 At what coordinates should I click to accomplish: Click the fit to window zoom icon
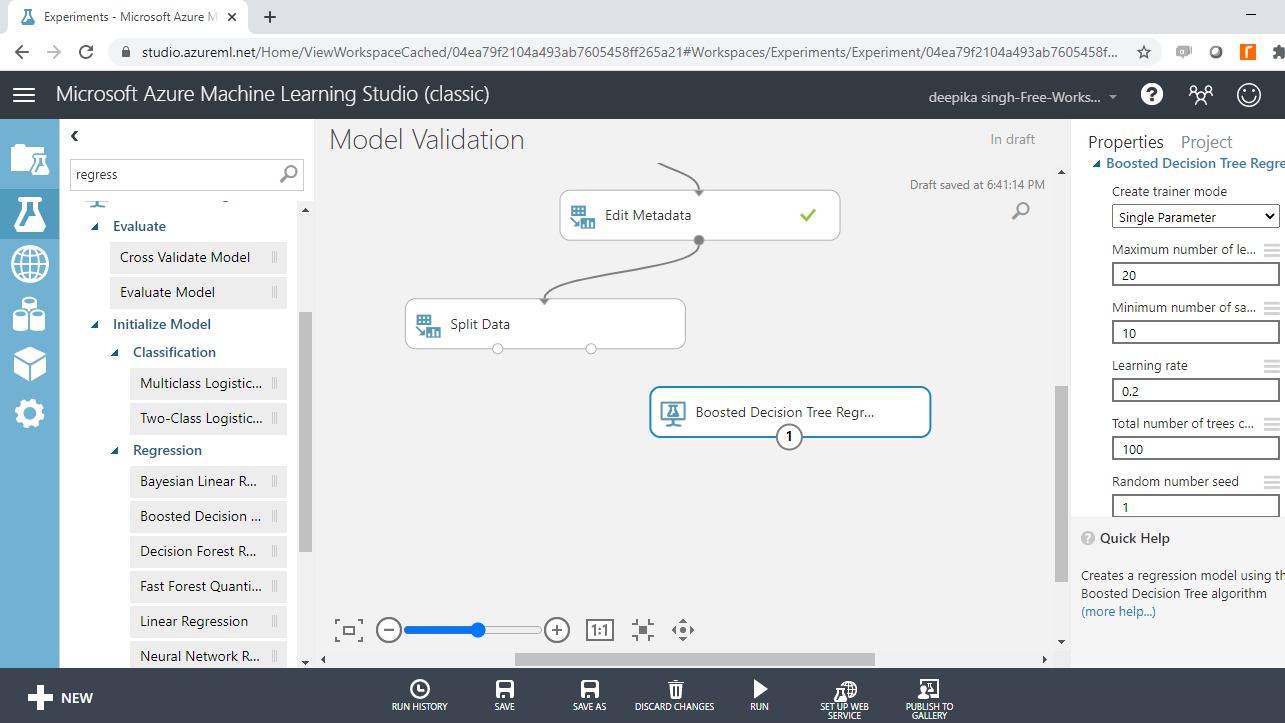pos(348,630)
